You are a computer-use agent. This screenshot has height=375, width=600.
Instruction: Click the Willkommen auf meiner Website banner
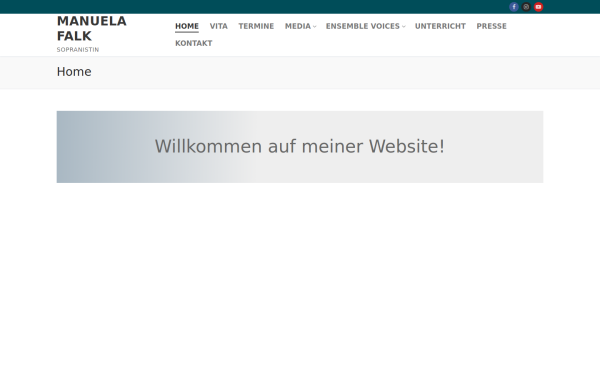click(x=300, y=147)
